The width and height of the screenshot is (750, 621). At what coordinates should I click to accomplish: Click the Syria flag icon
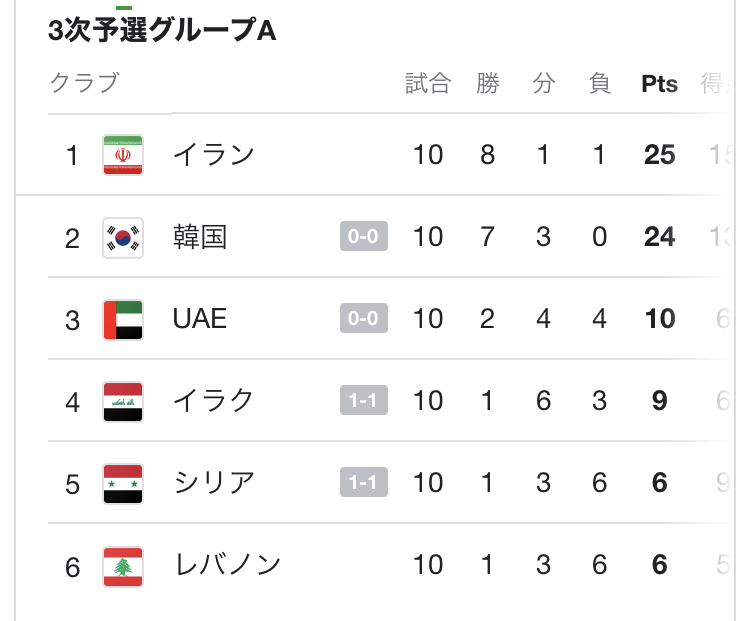pos(123,483)
